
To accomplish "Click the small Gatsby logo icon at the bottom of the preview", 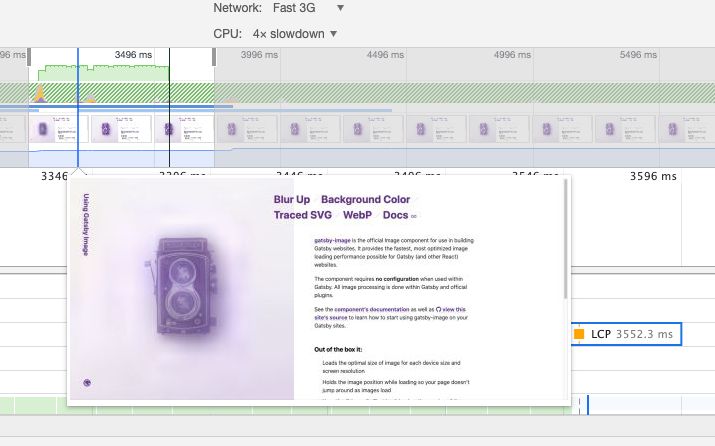I will click(x=87, y=383).
